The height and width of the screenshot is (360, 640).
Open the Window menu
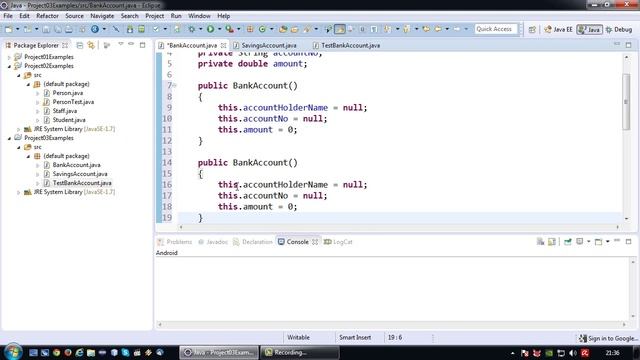coord(199,16)
